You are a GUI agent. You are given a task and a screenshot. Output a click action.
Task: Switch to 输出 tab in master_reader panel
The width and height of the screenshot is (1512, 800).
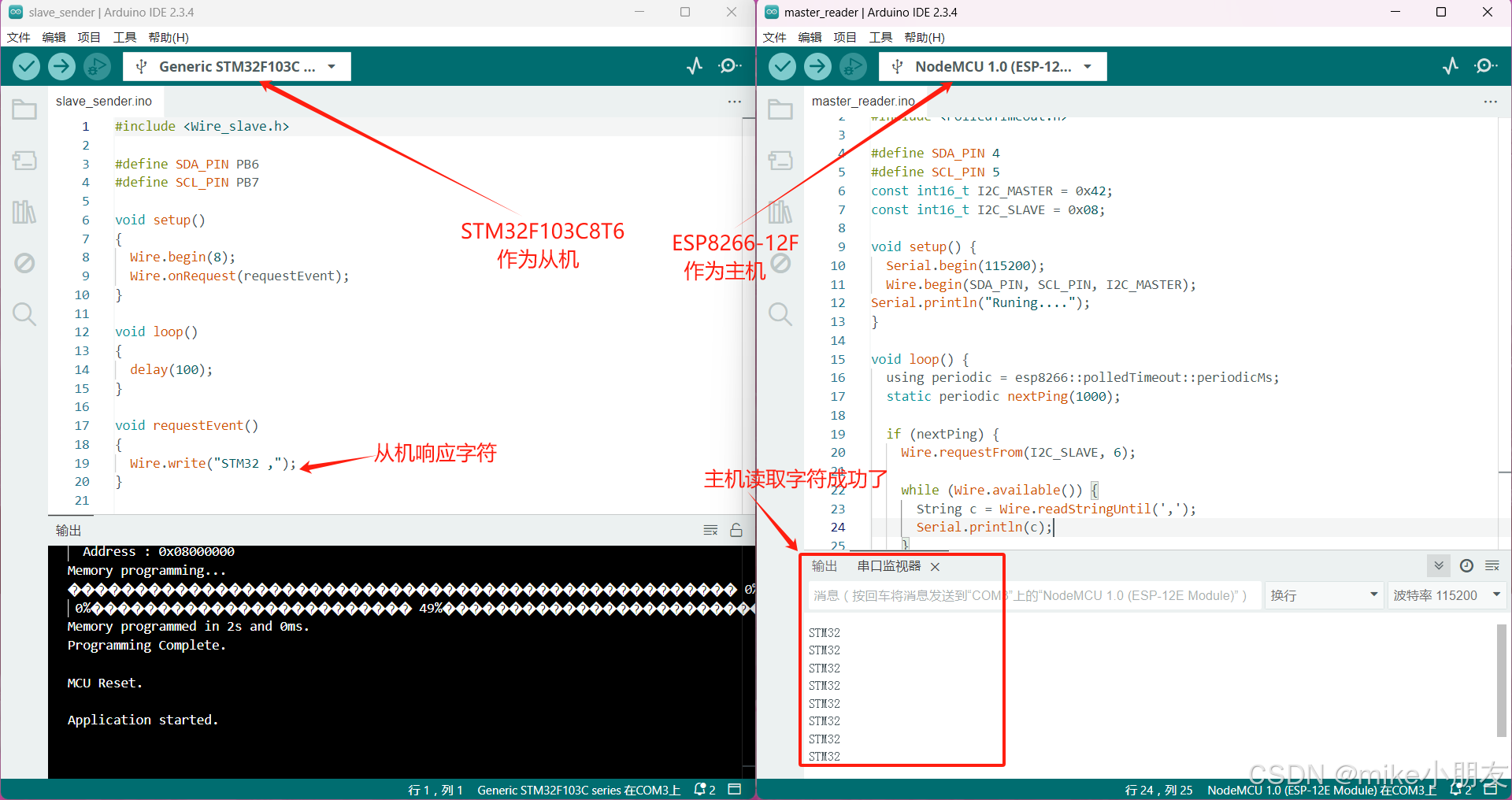(x=825, y=566)
